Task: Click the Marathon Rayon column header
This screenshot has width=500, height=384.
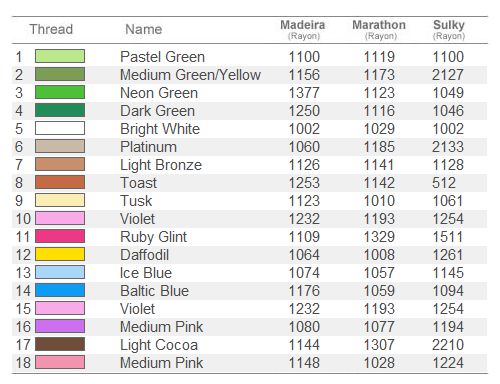Action: coord(379,30)
